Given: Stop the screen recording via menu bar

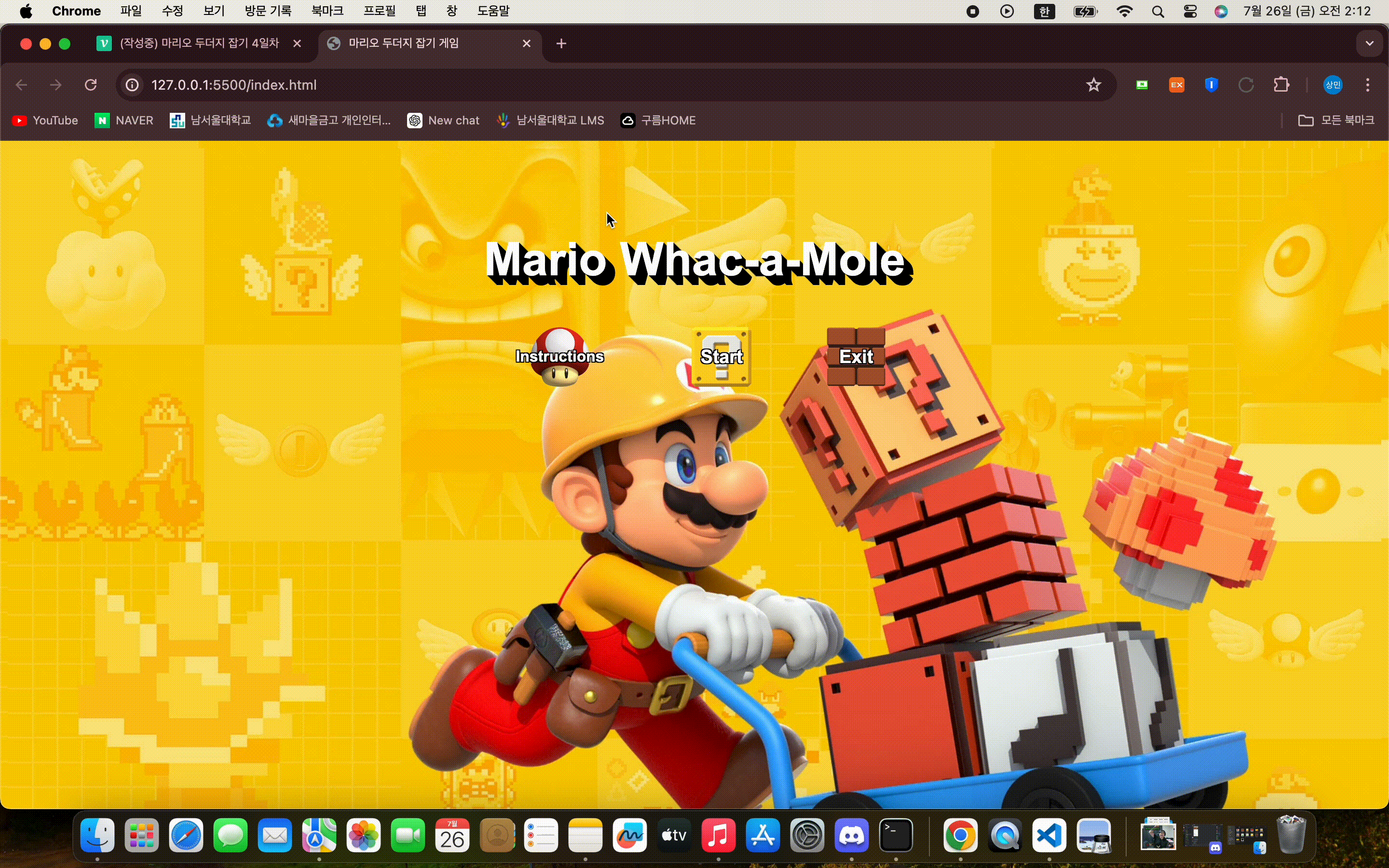Looking at the screenshot, I should click(x=972, y=11).
